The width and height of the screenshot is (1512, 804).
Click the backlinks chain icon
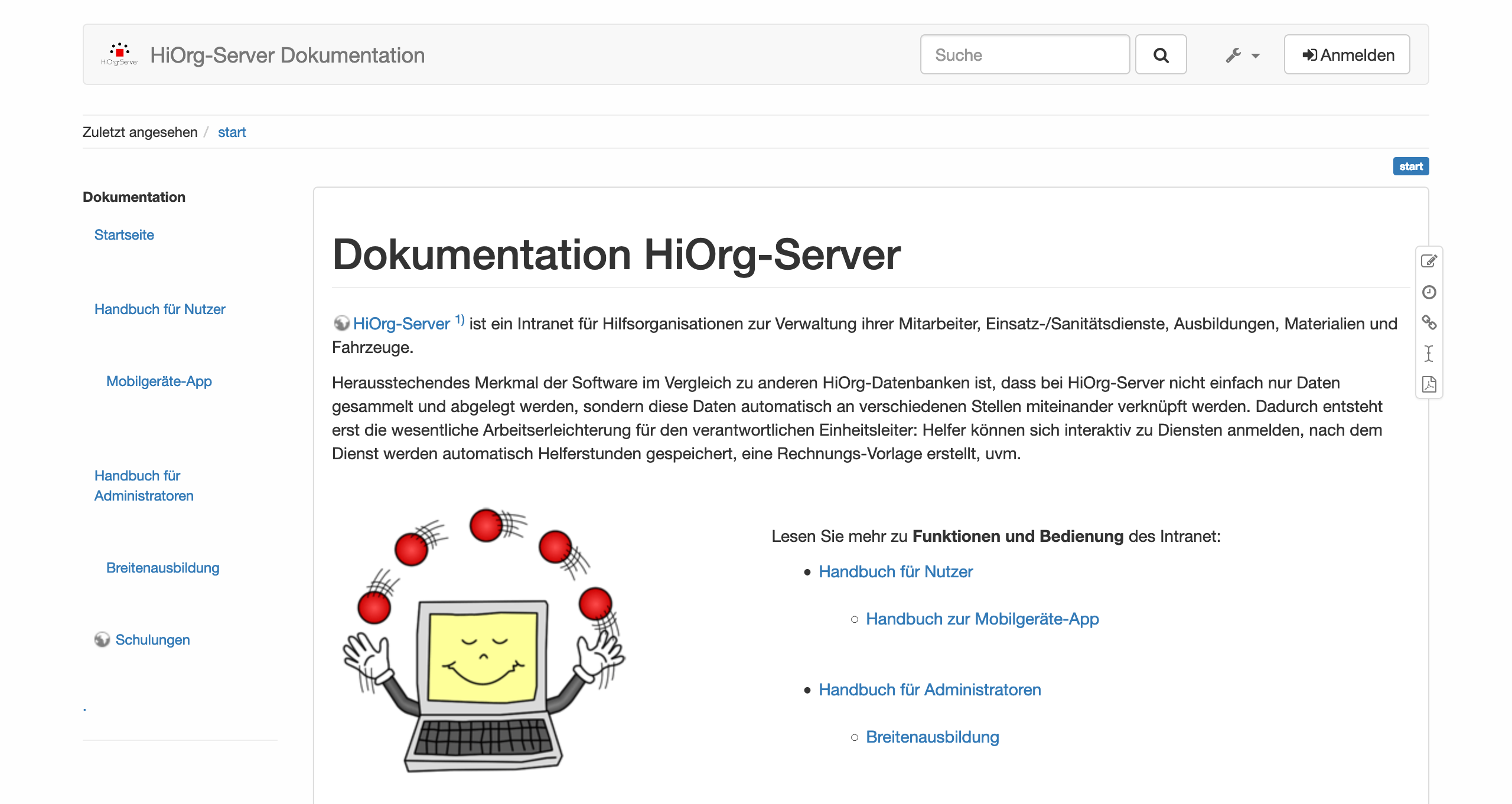(x=1429, y=322)
